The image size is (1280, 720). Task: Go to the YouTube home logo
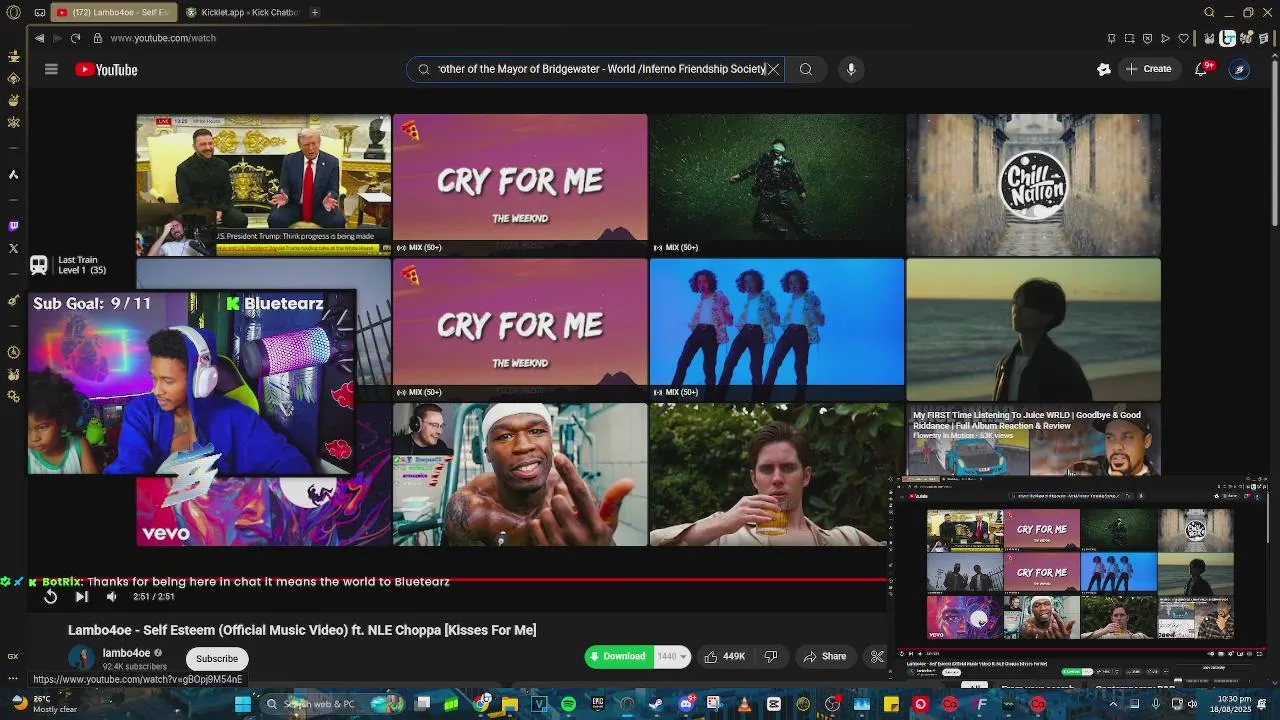click(x=106, y=70)
